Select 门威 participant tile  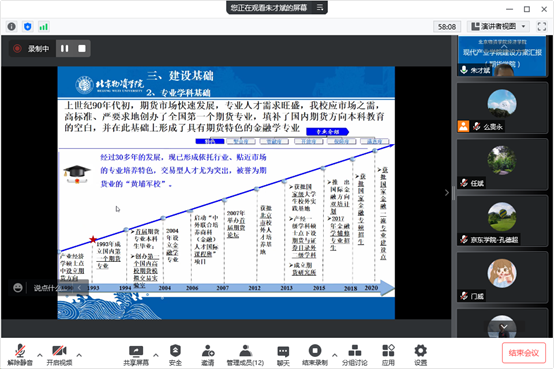(x=502, y=277)
